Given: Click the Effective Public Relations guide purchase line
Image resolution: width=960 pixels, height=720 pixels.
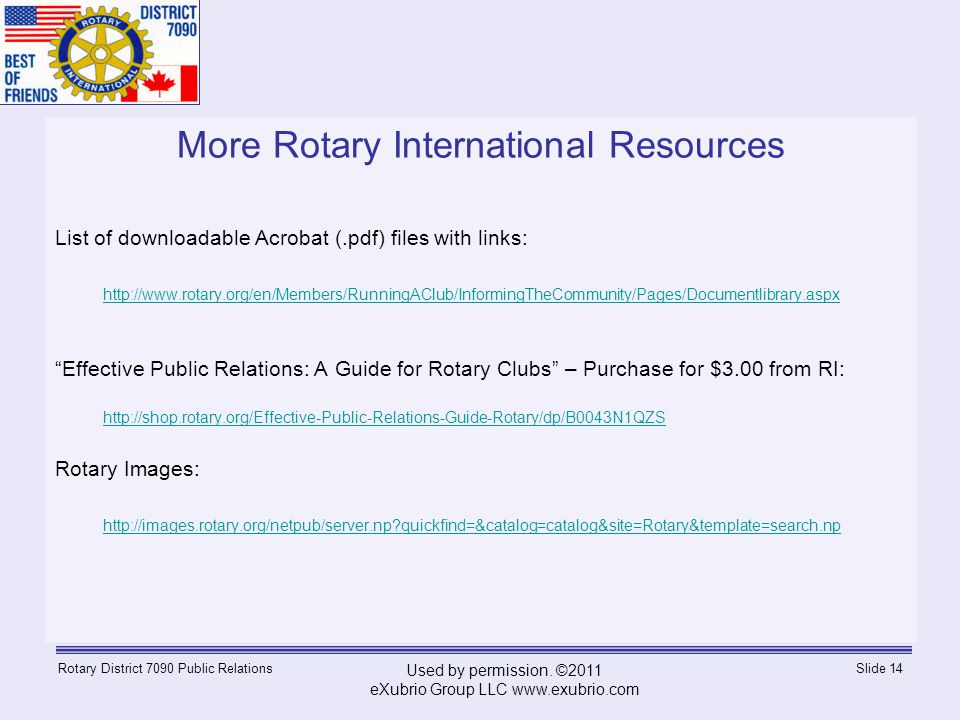Looking at the screenshot, I should [450, 369].
